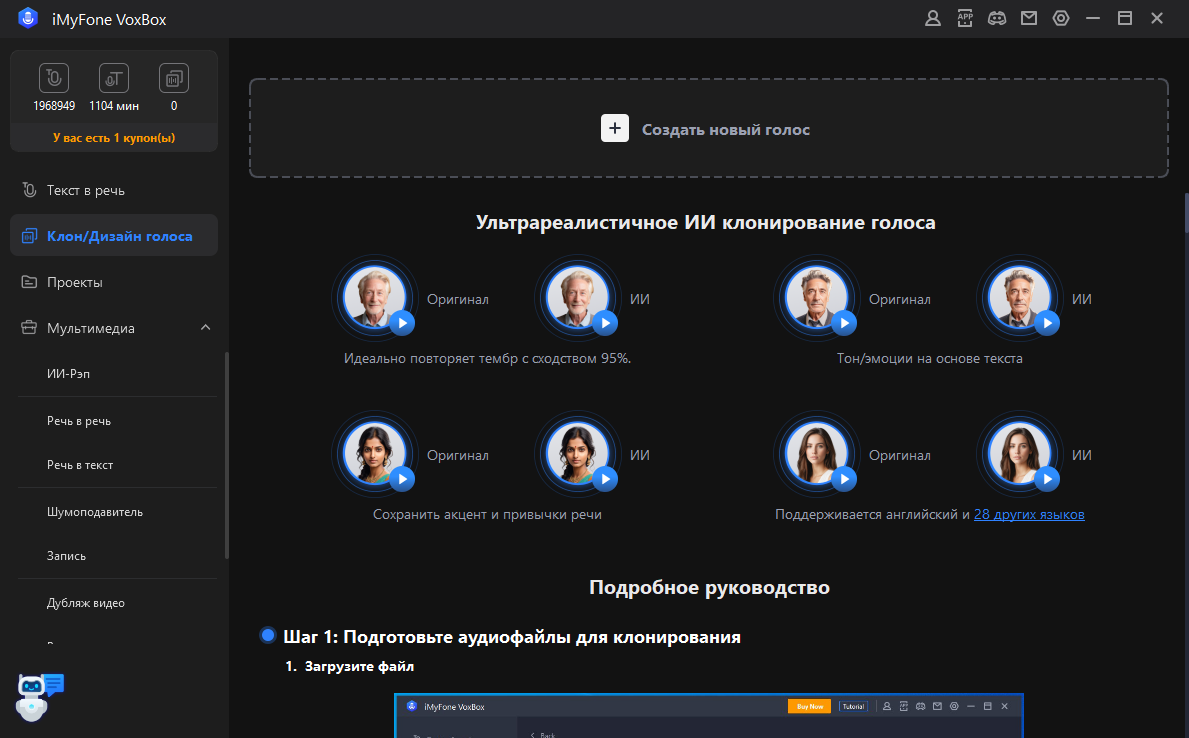Collapse the Мультимедиа section chevron

[x=205, y=328]
